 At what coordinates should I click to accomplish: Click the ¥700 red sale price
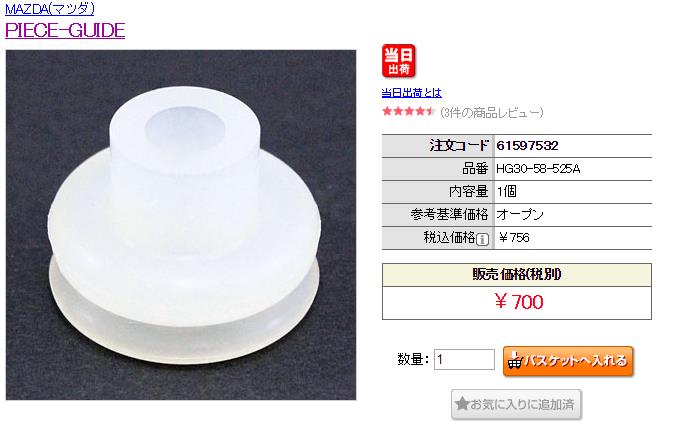click(x=519, y=302)
